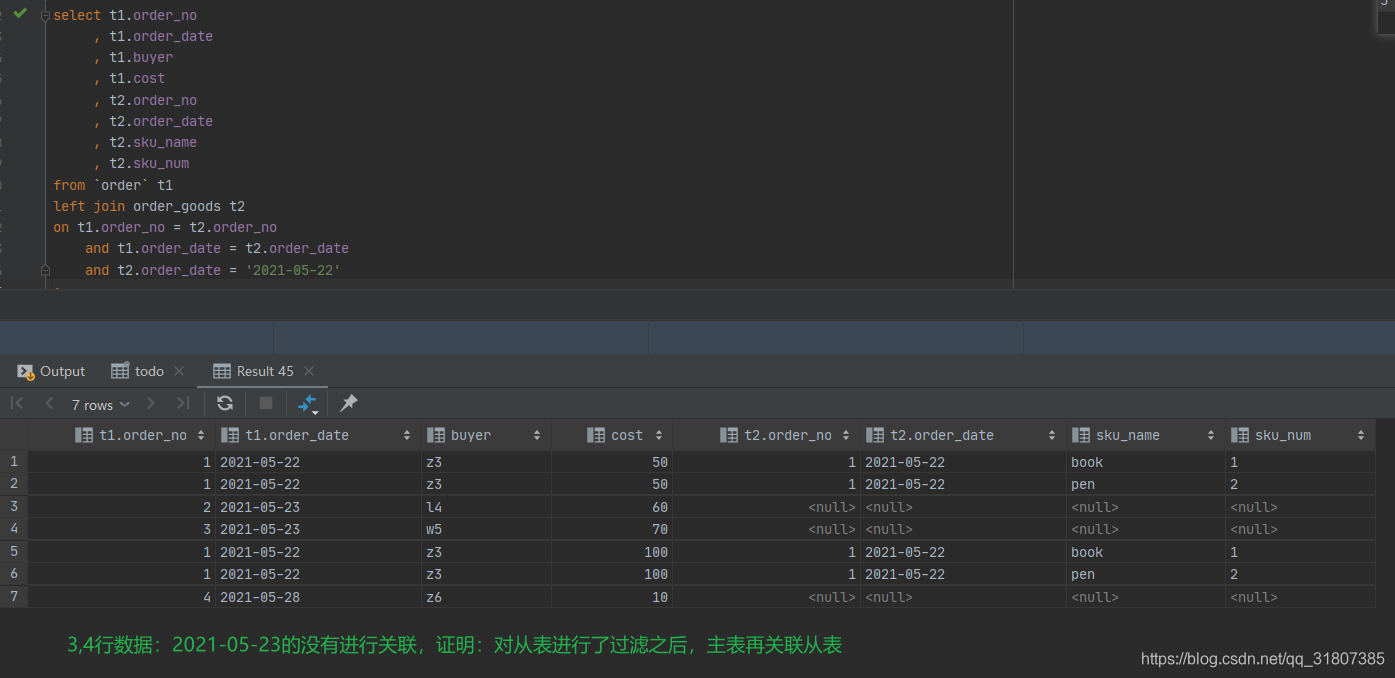
Task: Click the sku_name column table icon
Action: (1080, 435)
